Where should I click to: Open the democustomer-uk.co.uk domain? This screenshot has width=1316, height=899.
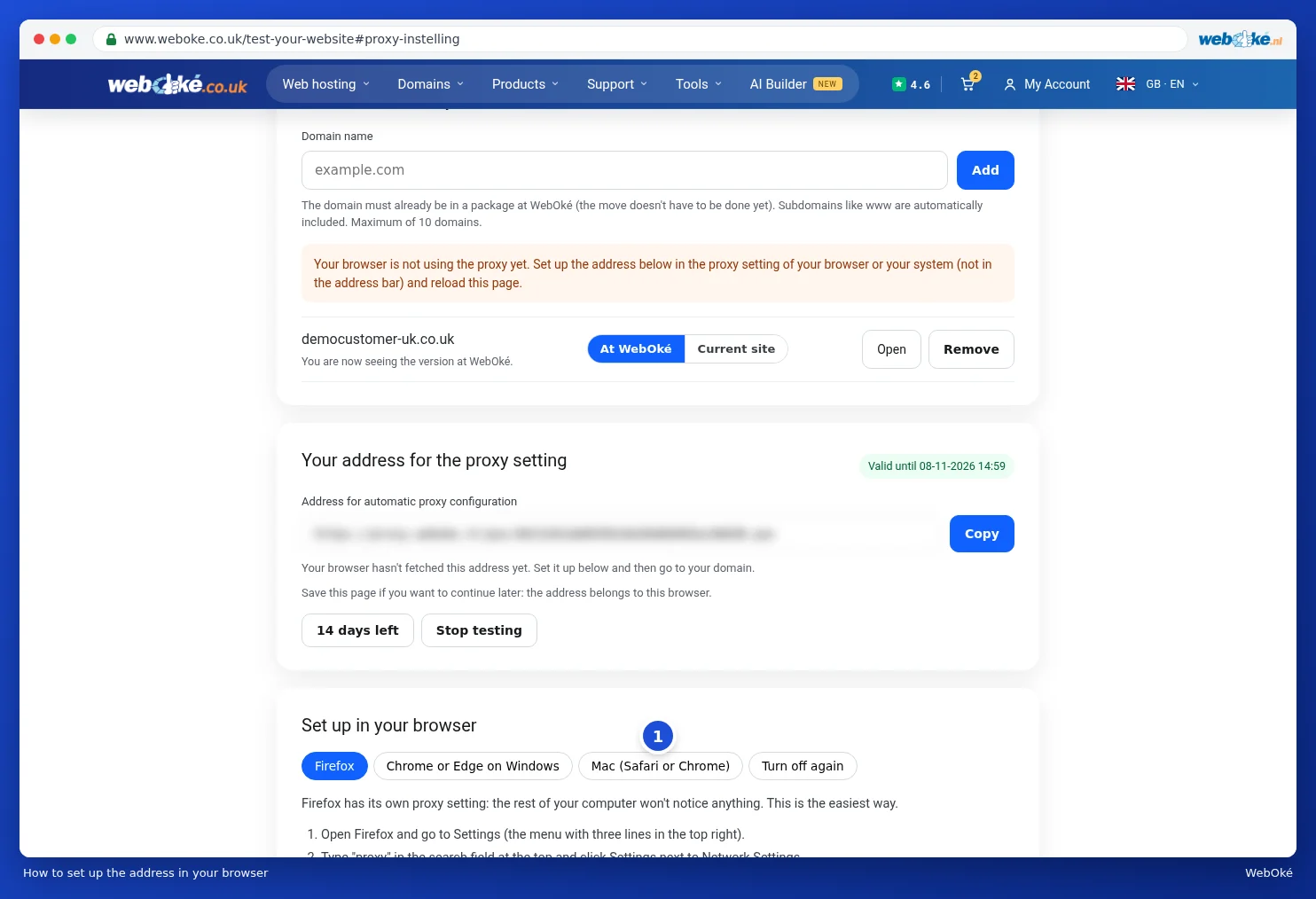[891, 349]
